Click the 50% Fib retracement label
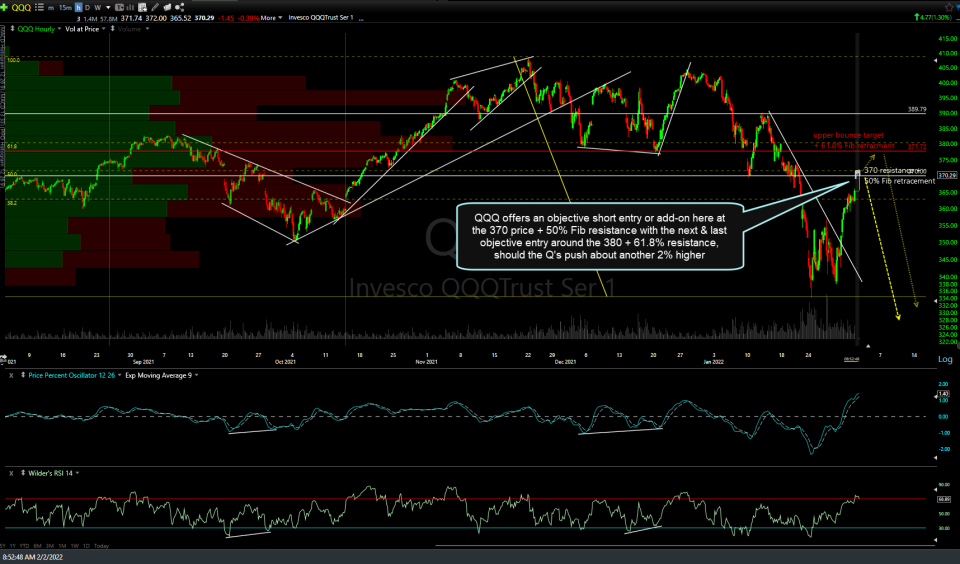This screenshot has width=960, height=564. tap(899, 181)
